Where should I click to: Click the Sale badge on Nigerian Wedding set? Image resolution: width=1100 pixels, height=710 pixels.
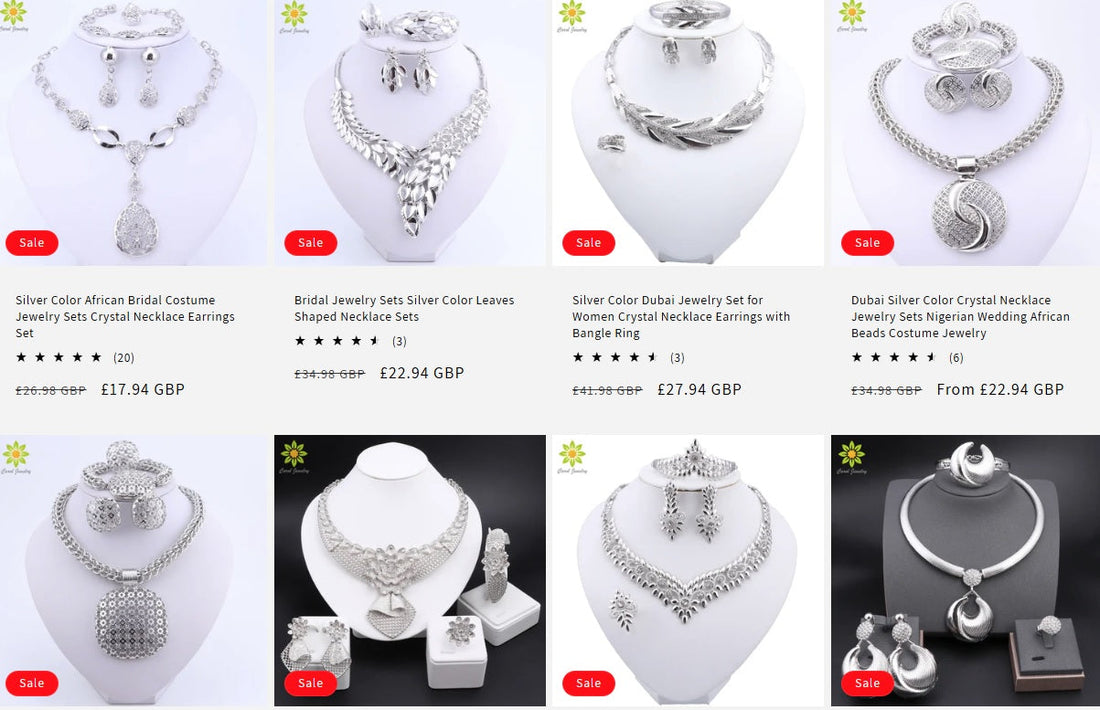[x=867, y=243]
